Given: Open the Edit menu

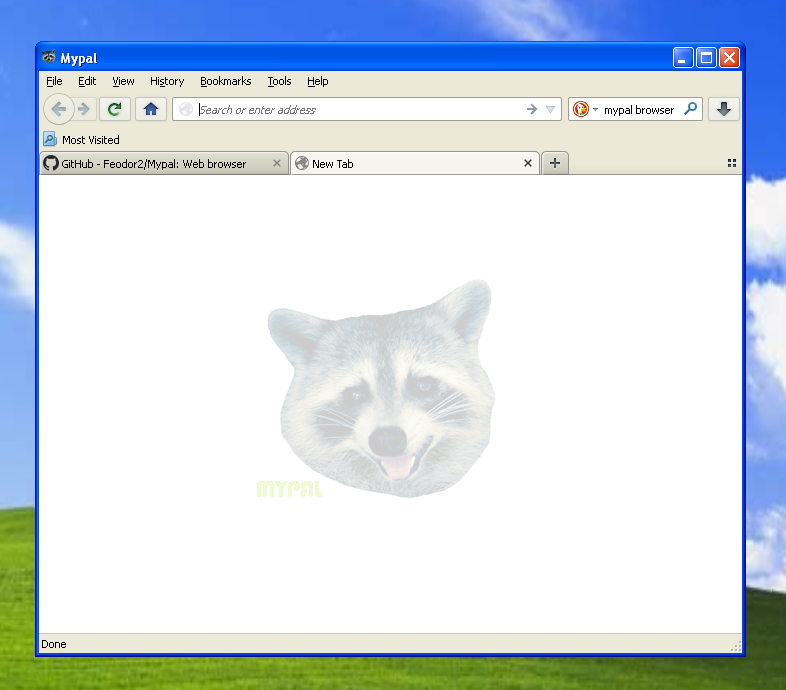Looking at the screenshot, I should (x=87, y=81).
